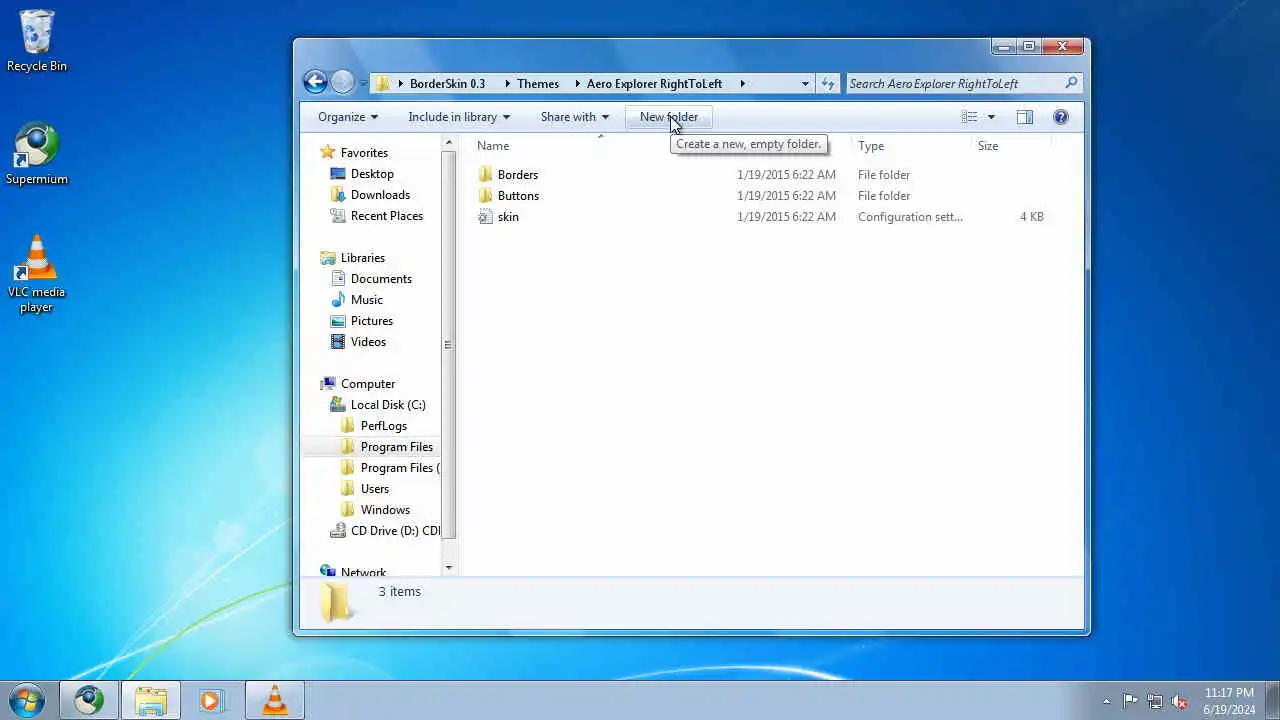Click BorderSkin 0.3 breadcrumb segment
Screen dimensions: 1280x720
447,83
